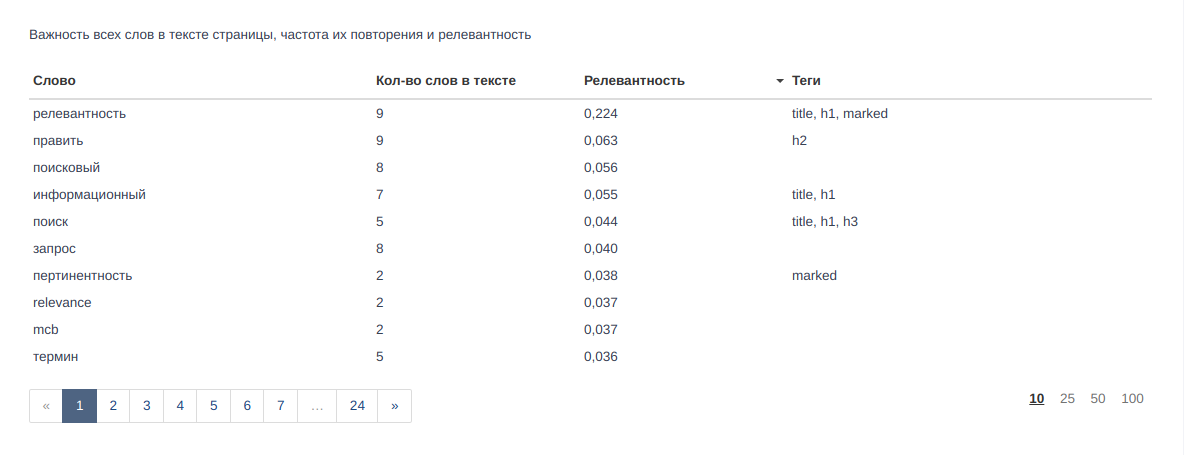Show 100 rows per page
Viewport: 1184px width, 455px height.
point(1132,399)
